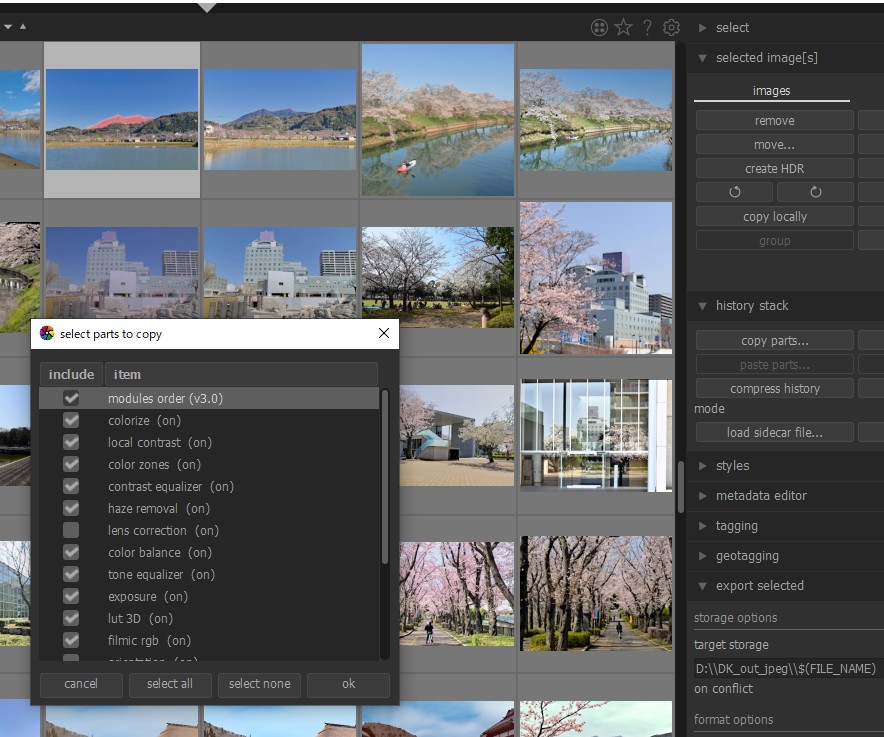The height and width of the screenshot is (737, 884).
Task: Click the copy locally button
Action: 775,217
